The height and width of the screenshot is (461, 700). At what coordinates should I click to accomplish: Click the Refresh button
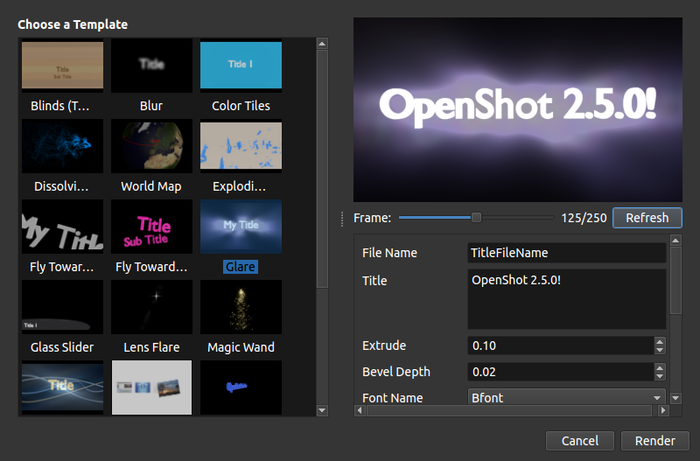pos(647,217)
